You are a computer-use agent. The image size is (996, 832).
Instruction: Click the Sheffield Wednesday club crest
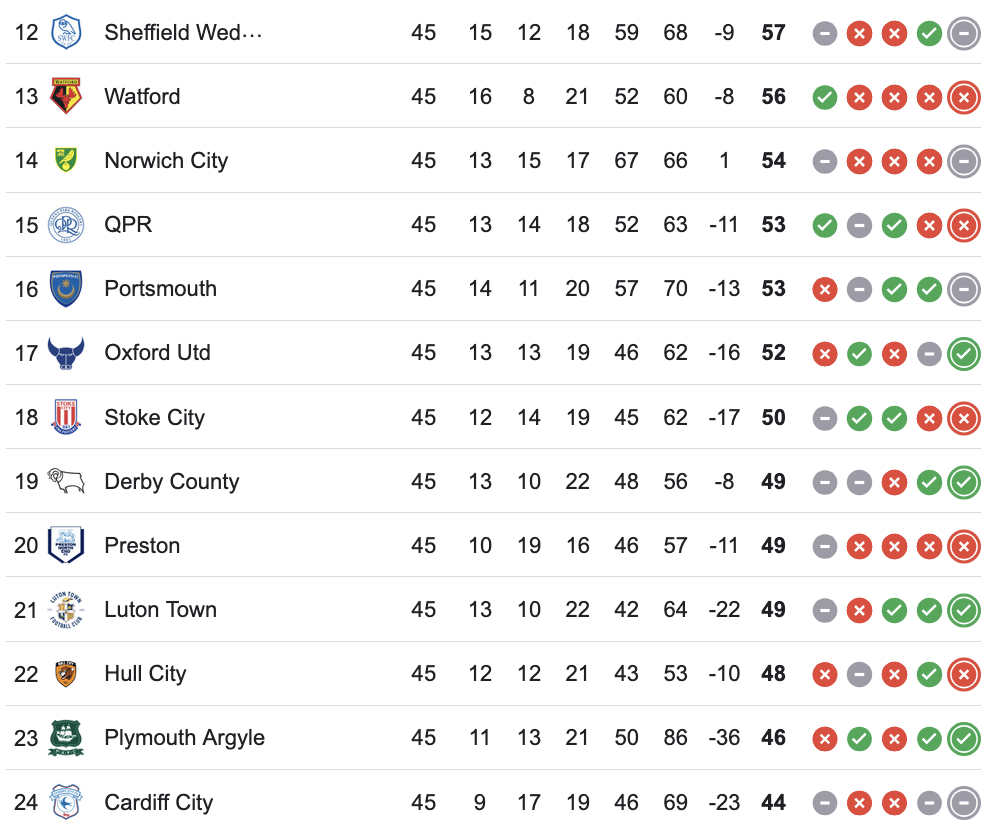click(x=66, y=32)
